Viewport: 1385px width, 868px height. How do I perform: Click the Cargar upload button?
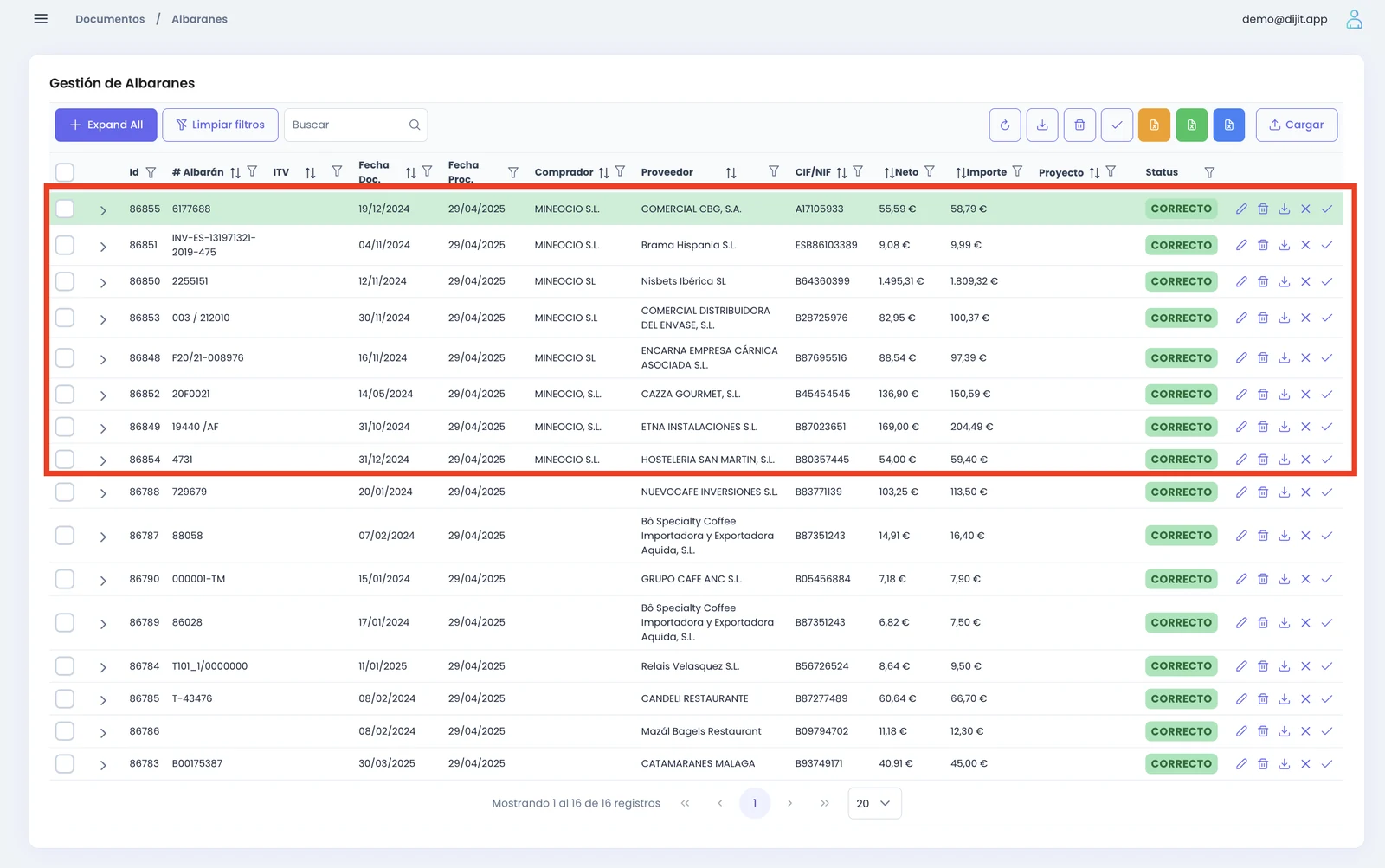(1296, 125)
